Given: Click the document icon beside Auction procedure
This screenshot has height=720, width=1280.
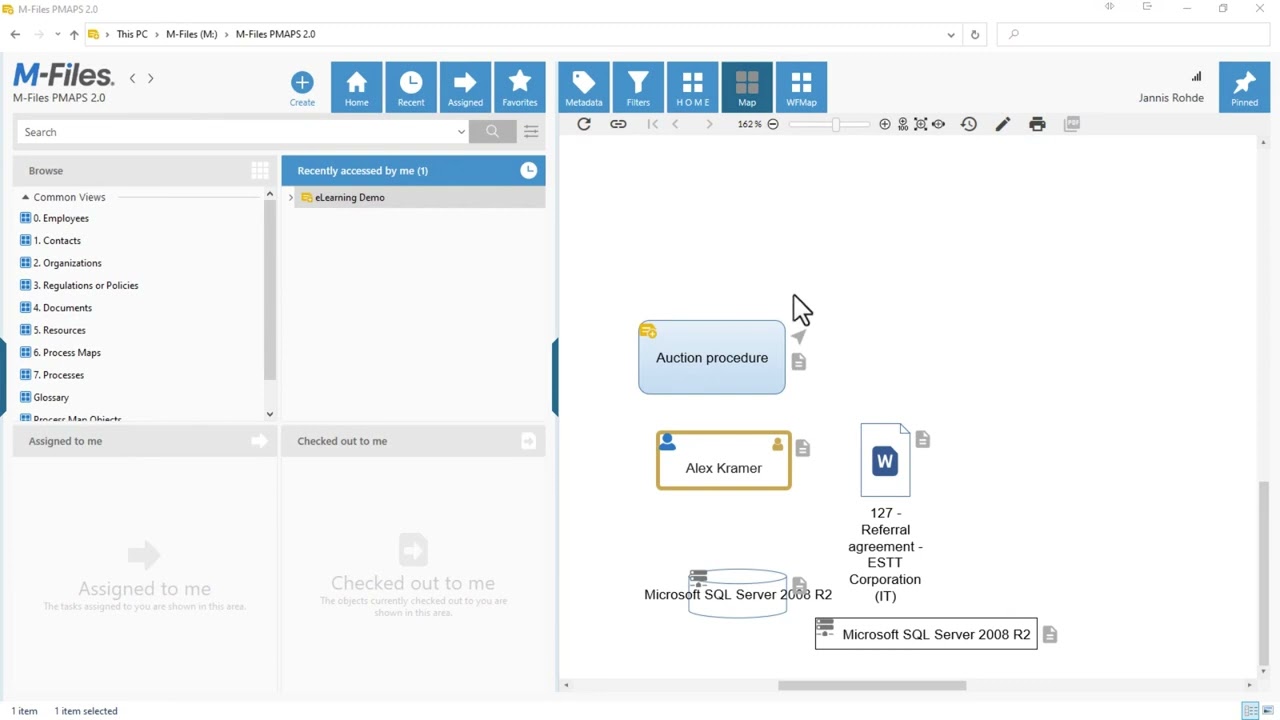Looking at the screenshot, I should pyautogui.click(x=798, y=361).
